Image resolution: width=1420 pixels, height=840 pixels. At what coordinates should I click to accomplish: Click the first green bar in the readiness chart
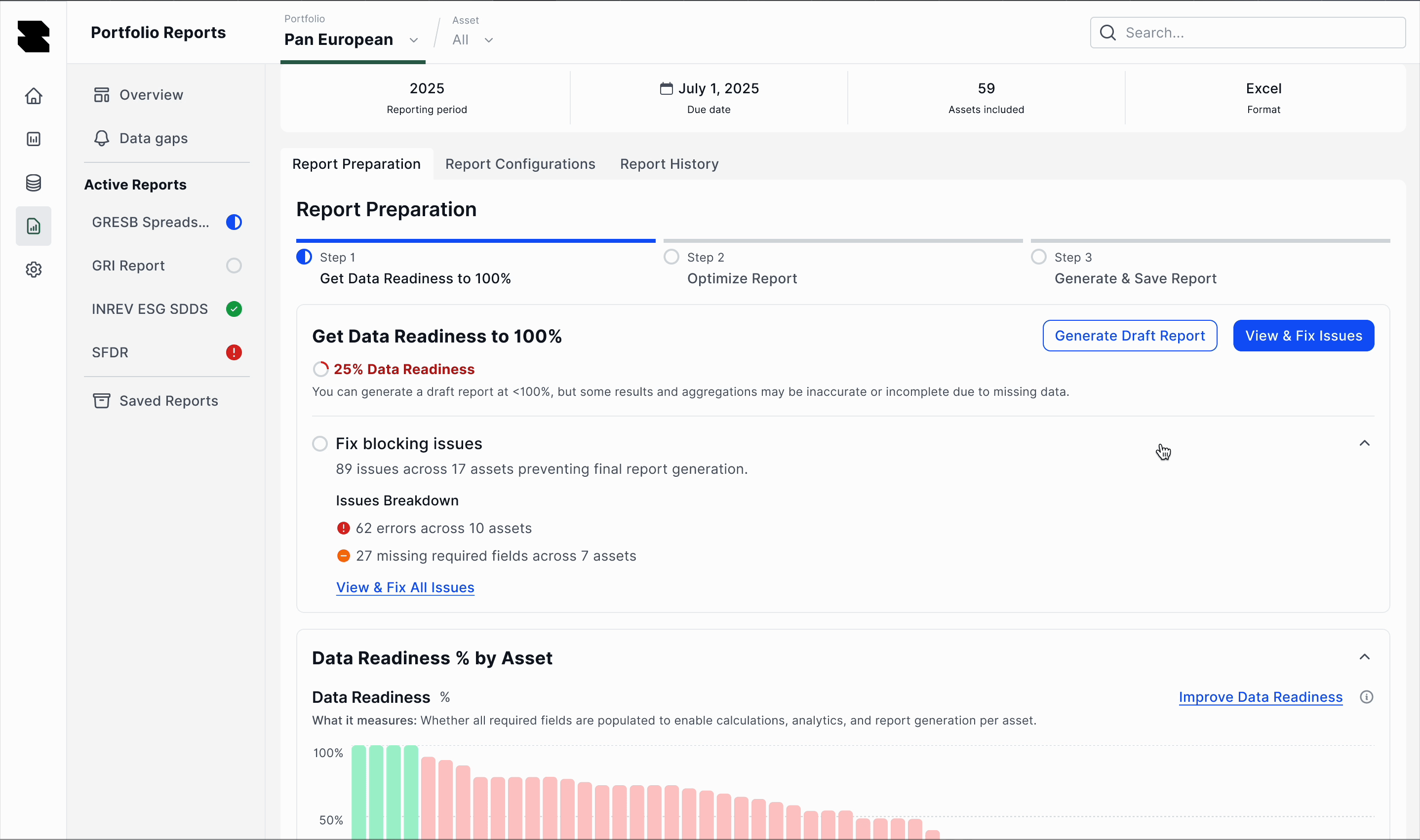[x=359, y=792]
